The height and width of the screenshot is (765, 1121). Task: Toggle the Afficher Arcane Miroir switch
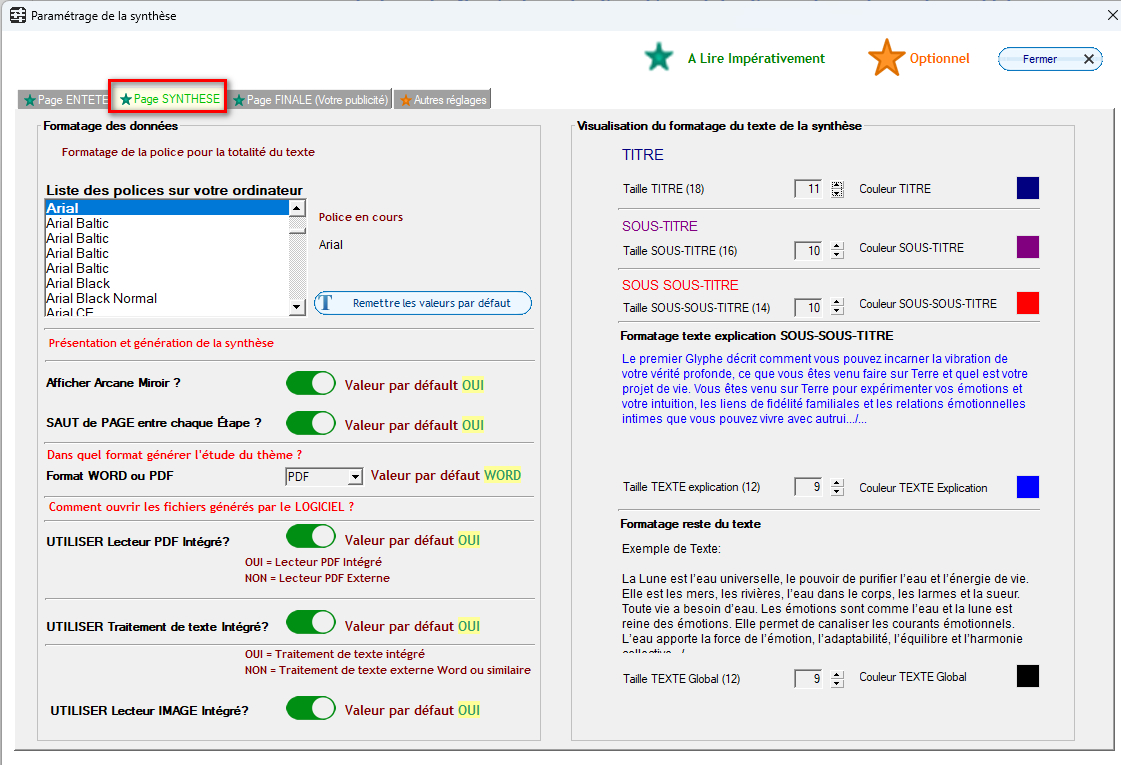coord(311,383)
